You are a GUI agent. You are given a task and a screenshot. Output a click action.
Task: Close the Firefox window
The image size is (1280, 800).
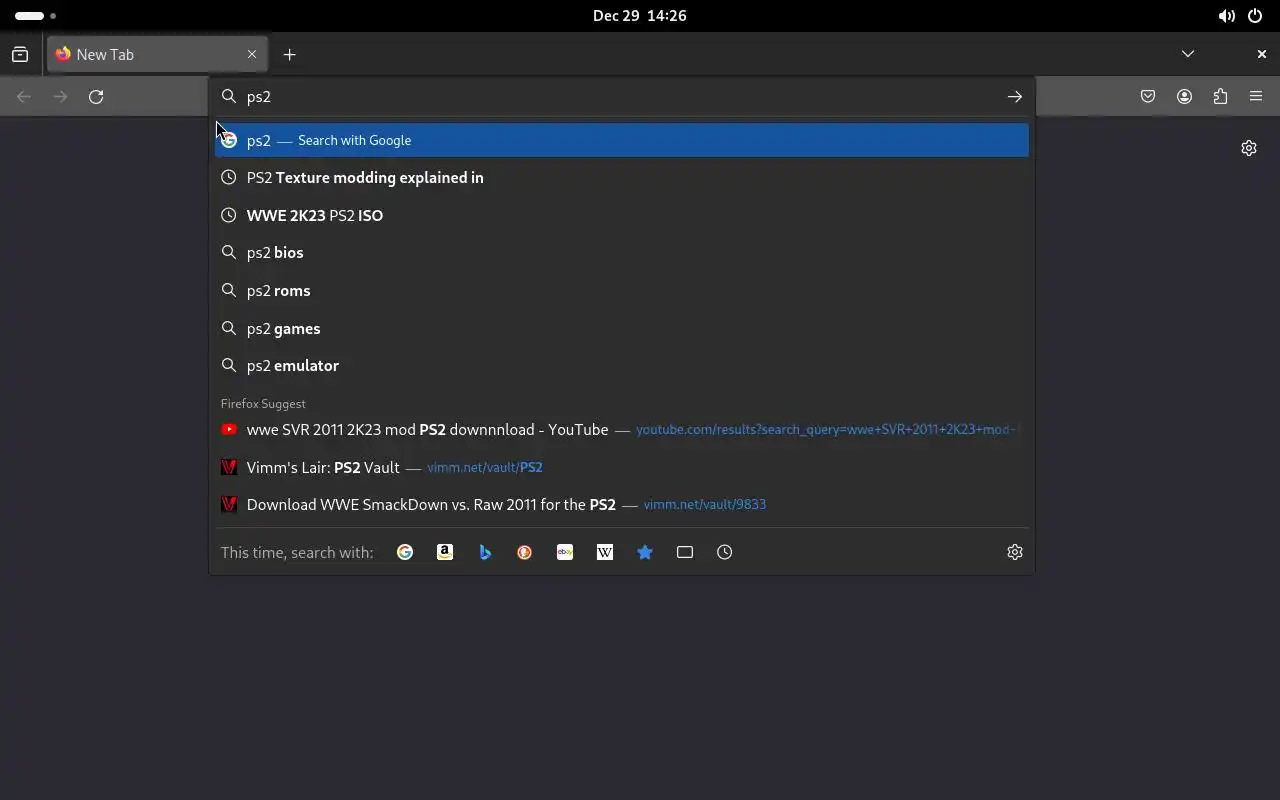[x=1261, y=54]
